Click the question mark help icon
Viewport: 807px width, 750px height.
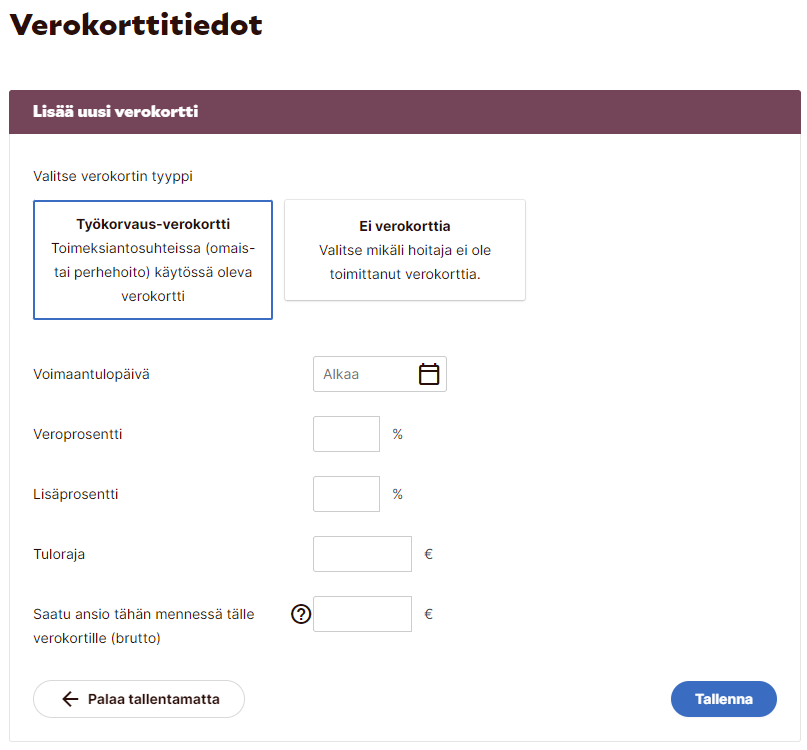coord(301,615)
